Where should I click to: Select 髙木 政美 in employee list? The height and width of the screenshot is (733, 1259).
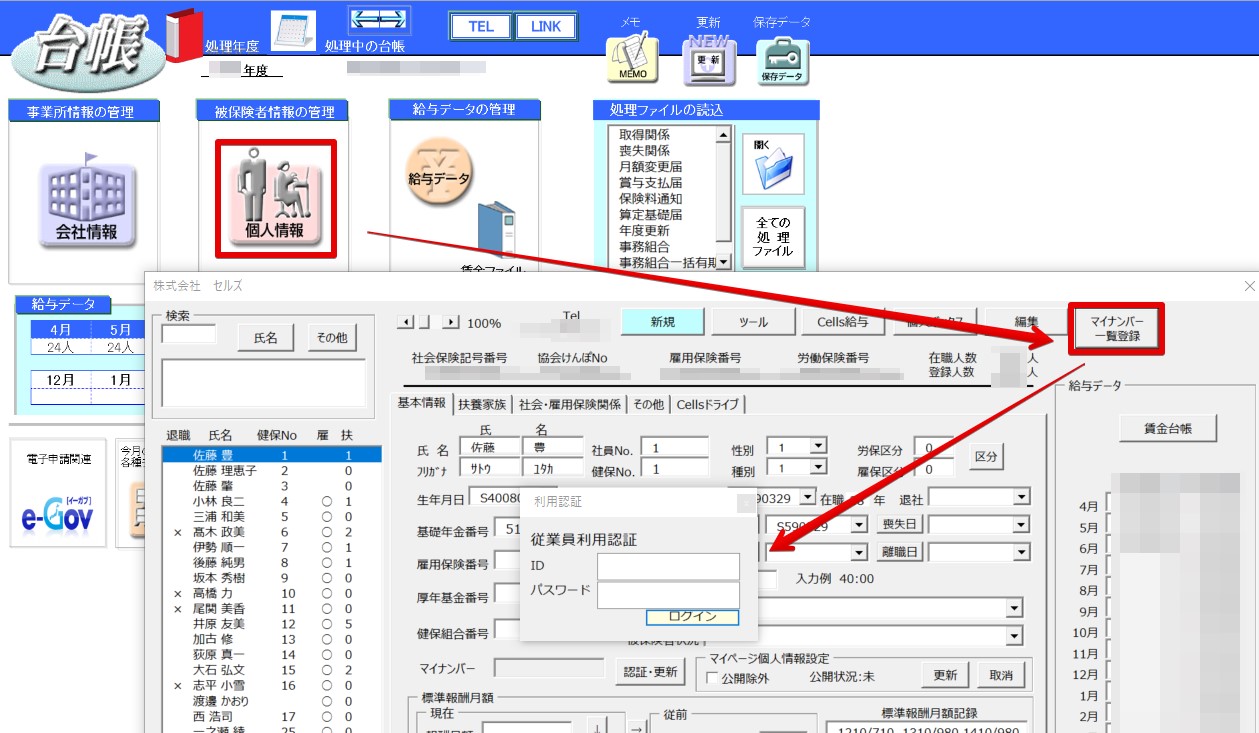click(271, 532)
